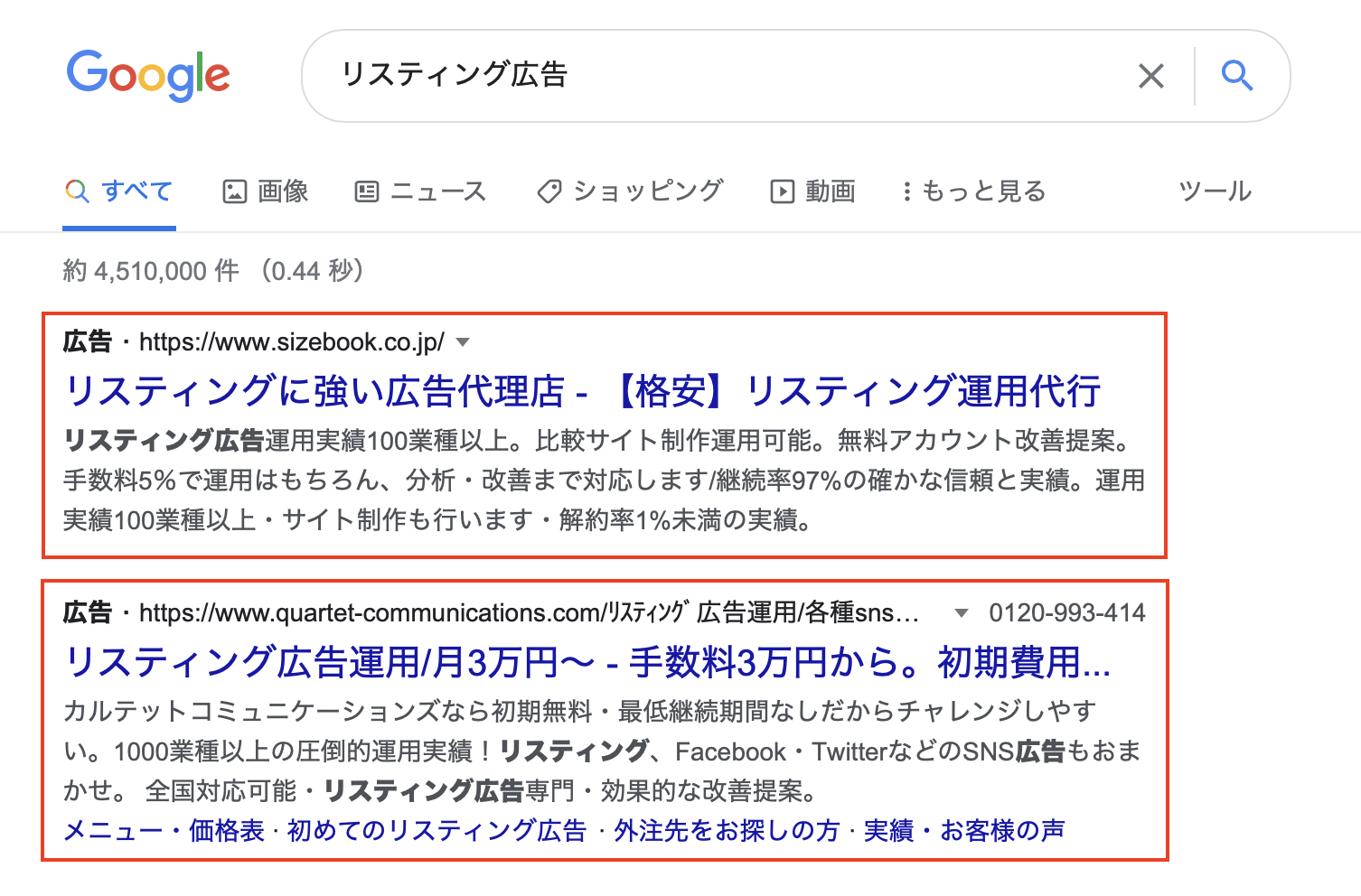Open the ニュース tab
Viewport: 1361px width, 896px height.
420,191
